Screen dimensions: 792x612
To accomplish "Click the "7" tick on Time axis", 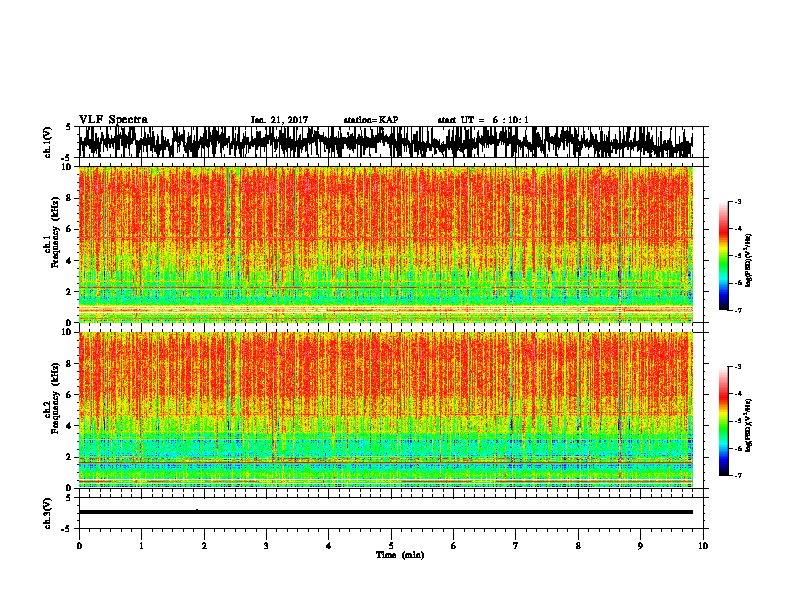I will click(x=516, y=546).
